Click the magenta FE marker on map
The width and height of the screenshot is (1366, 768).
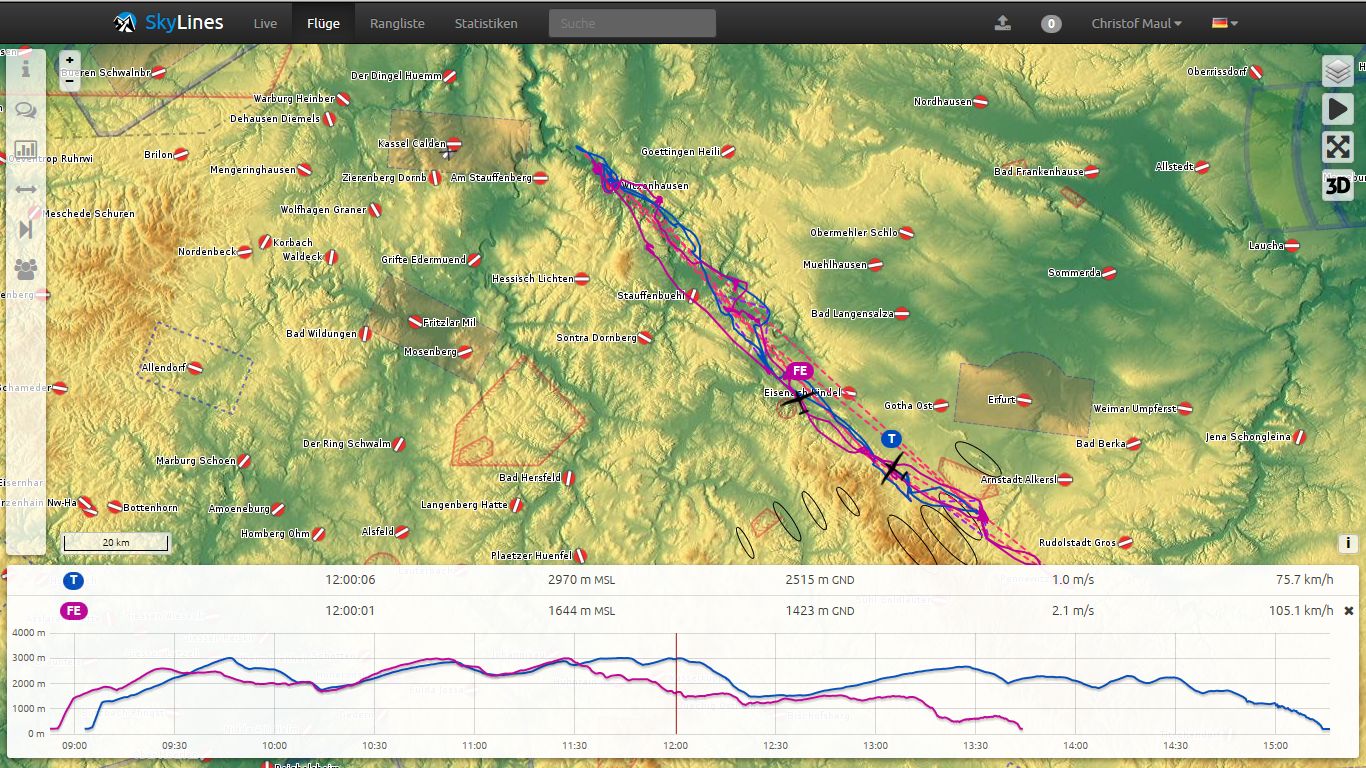[799, 371]
